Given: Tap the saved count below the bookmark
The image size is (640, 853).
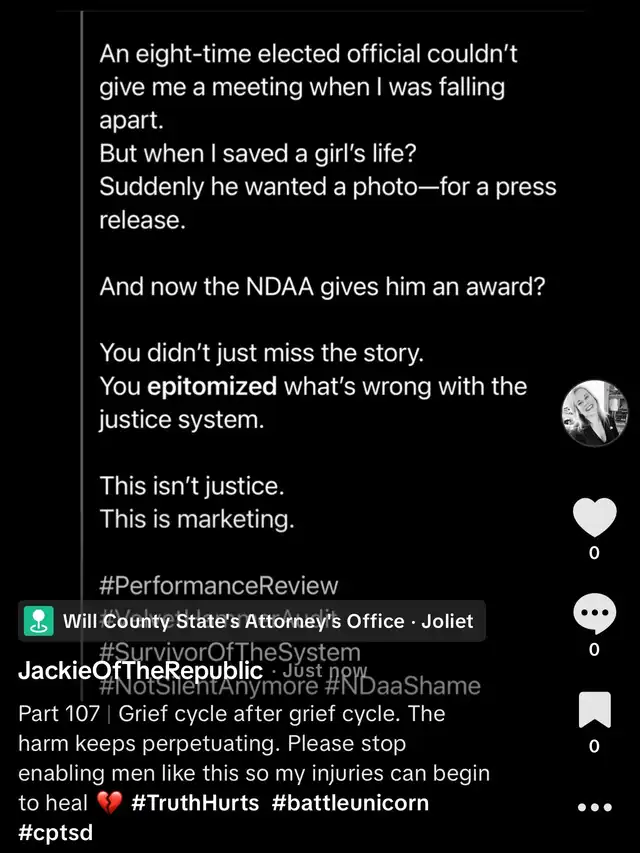Looking at the screenshot, I should pyautogui.click(x=594, y=746).
